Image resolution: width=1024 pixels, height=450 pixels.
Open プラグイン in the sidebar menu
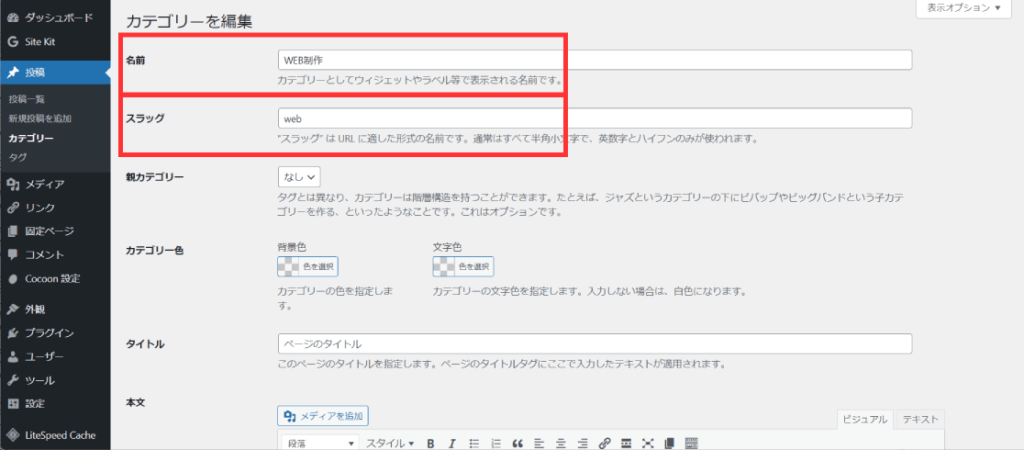(x=50, y=332)
